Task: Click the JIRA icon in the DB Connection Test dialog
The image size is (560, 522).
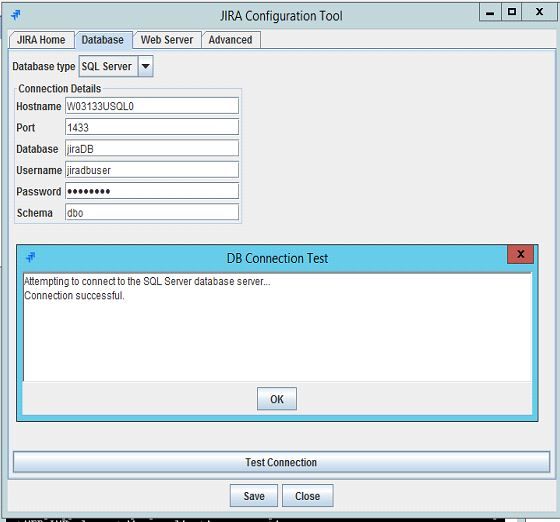Action: pyautogui.click(x=31, y=257)
